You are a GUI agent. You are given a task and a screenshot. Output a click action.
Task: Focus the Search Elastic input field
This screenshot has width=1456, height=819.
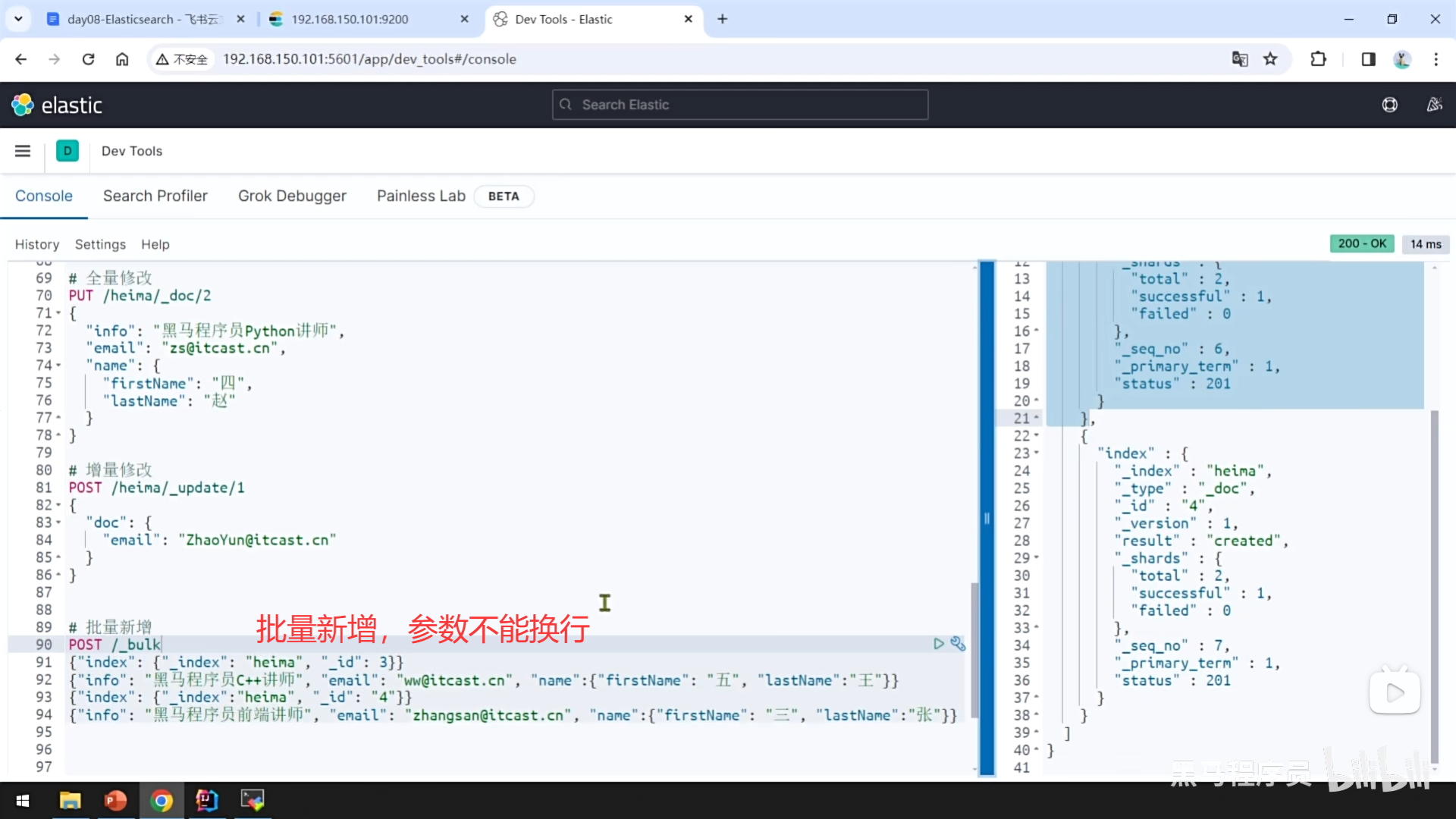pyautogui.click(x=739, y=105)
